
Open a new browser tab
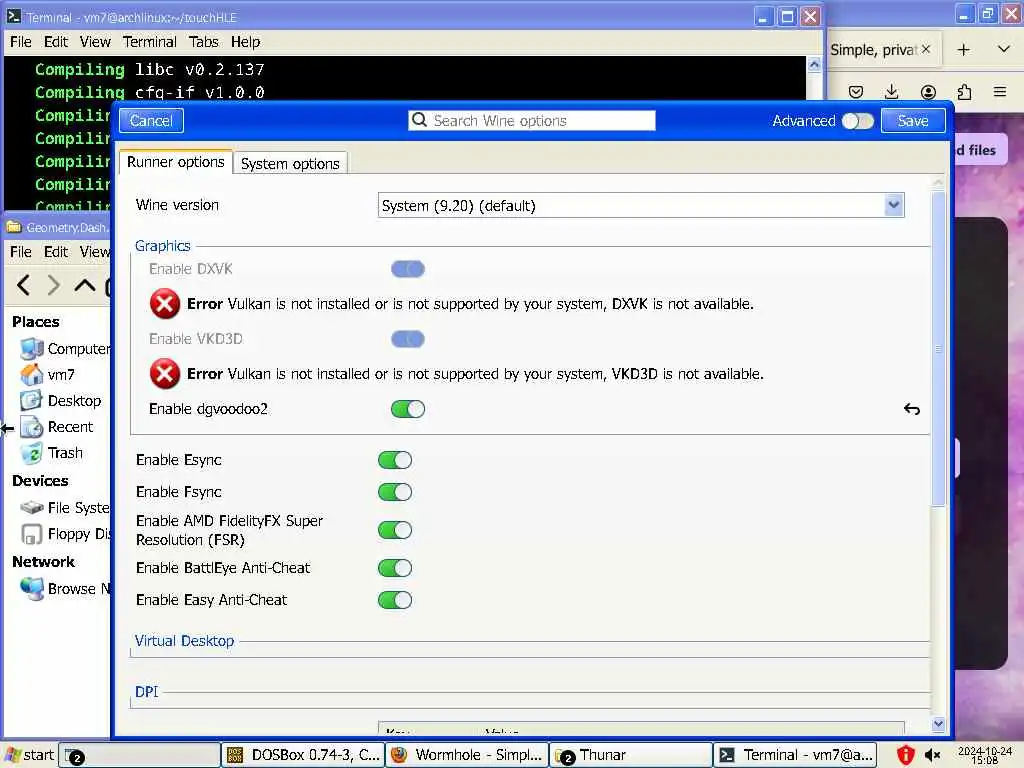[963, 50]
